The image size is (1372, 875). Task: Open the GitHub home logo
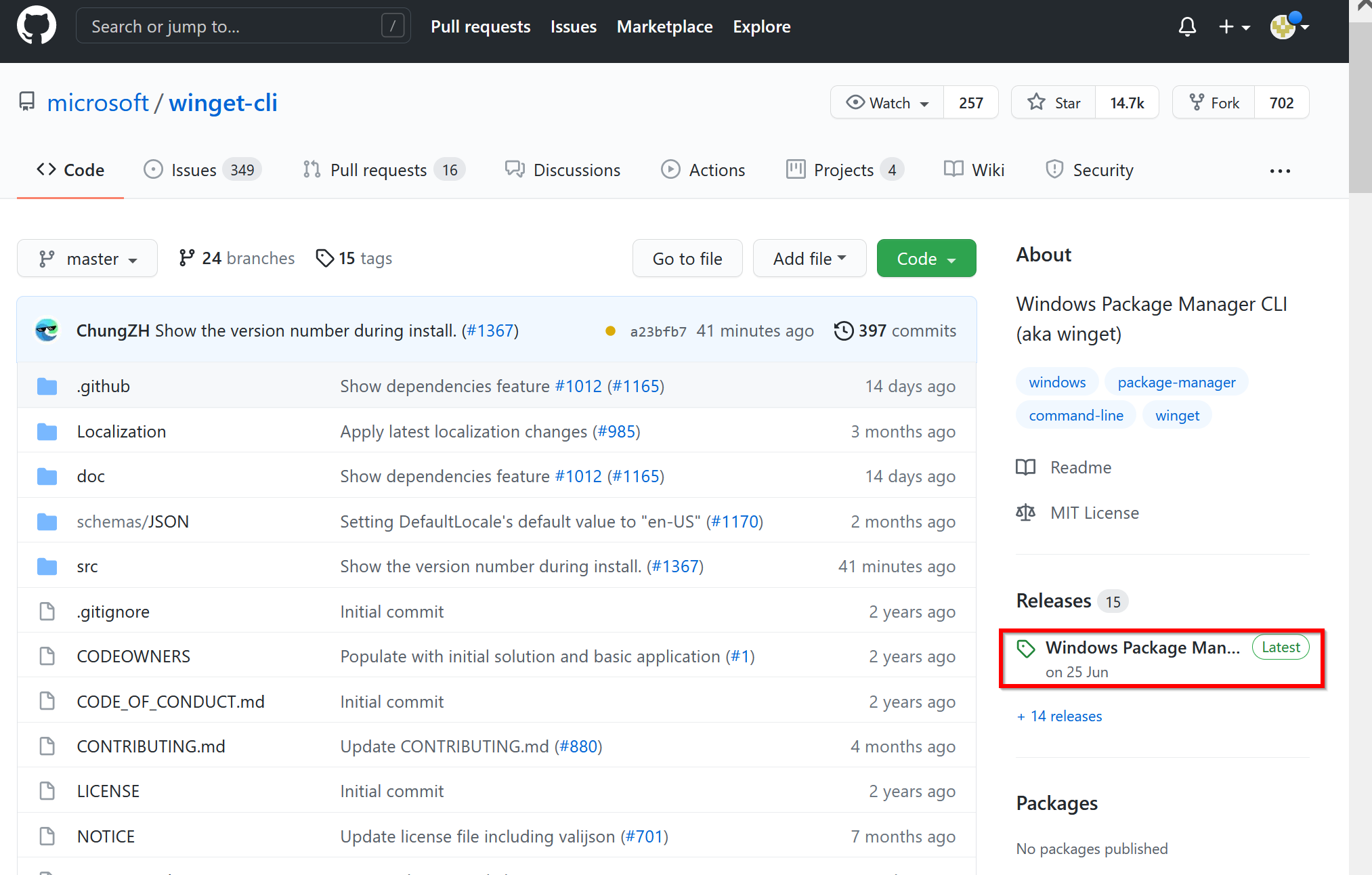(37, 26)
